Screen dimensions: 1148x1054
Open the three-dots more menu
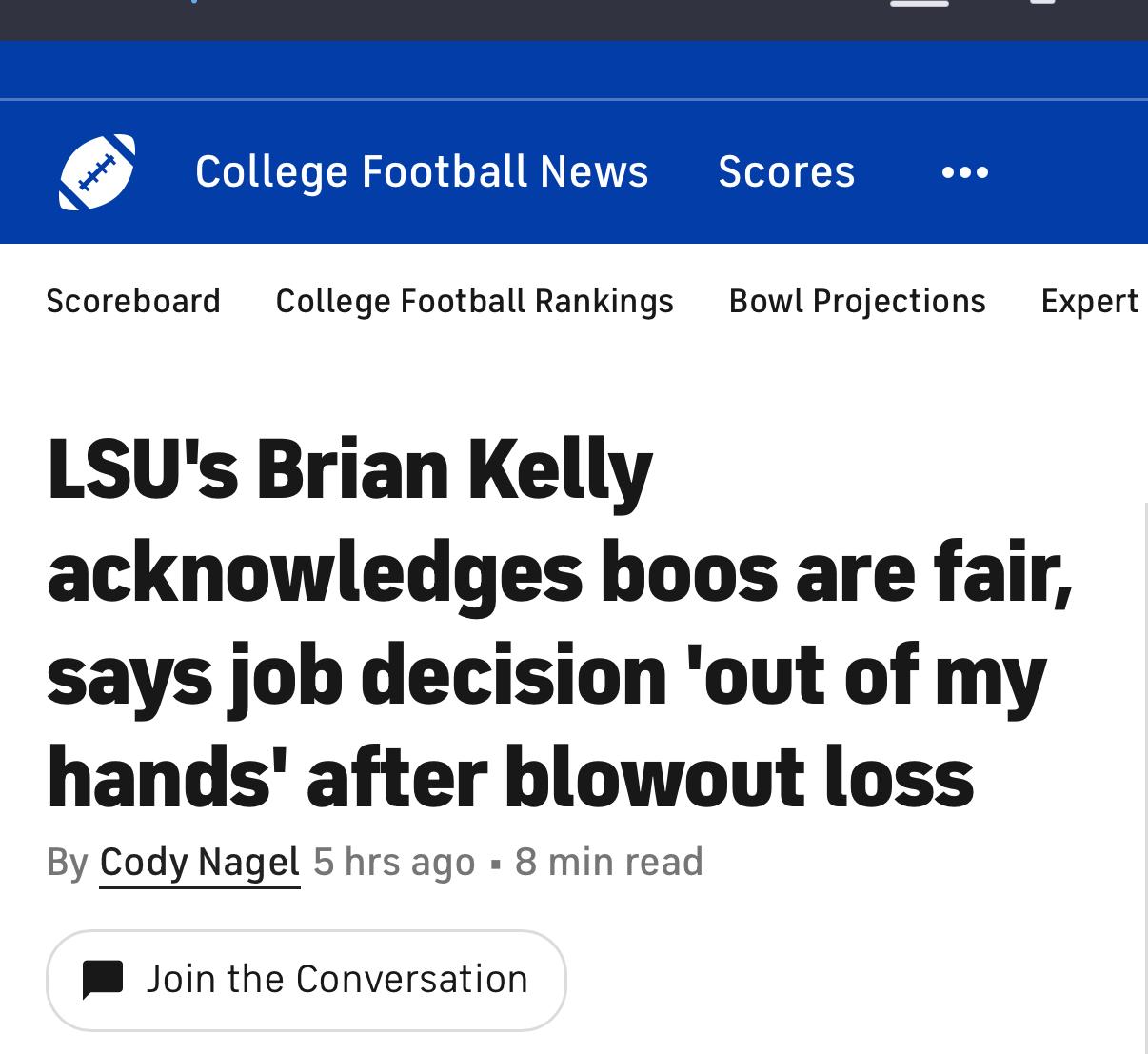tap(964, 172)
